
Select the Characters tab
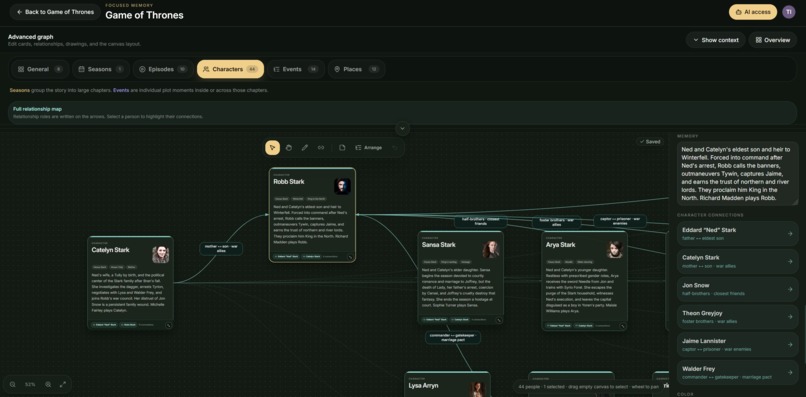point(230,69)
